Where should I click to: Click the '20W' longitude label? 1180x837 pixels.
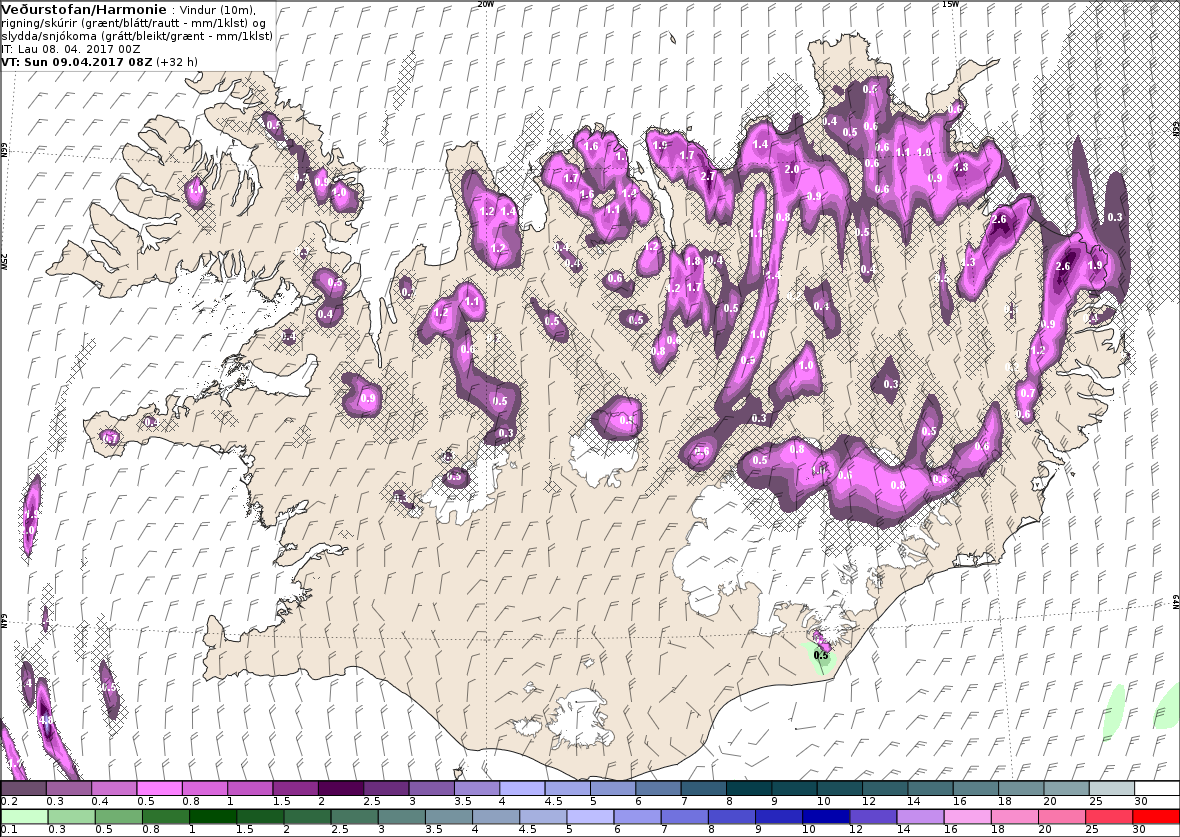pos(486,4)
